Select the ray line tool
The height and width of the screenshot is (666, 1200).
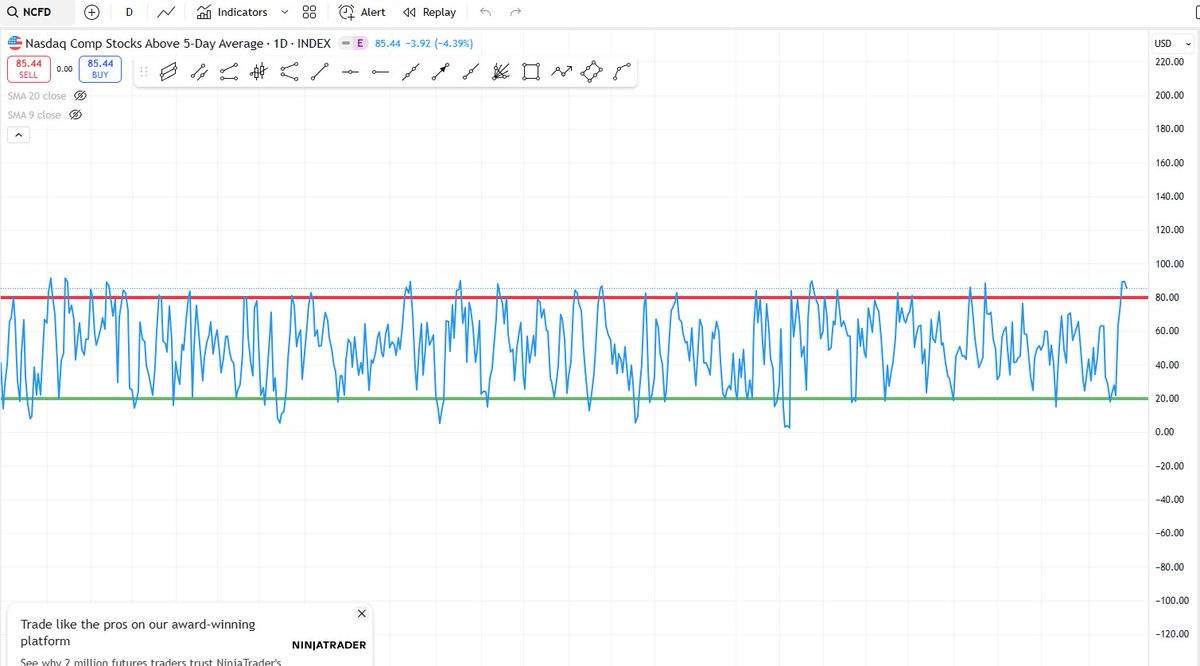(471, 72)
